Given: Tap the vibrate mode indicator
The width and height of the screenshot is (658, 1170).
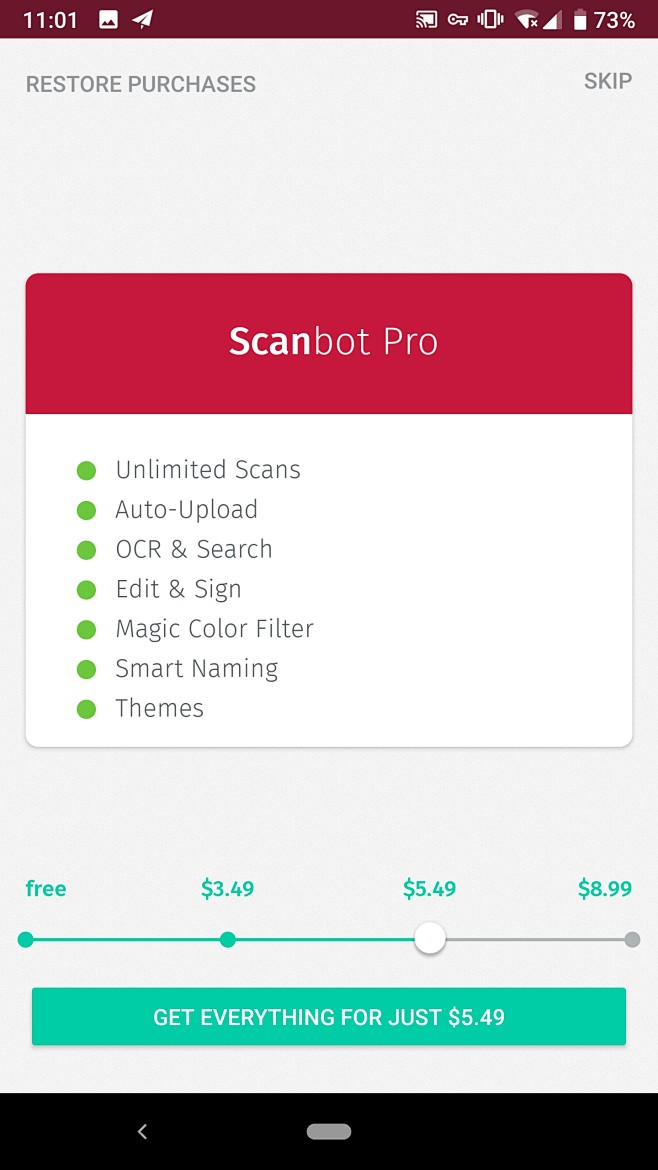Looking at the screenshot, I should pyautogui.click(x=490, y=18).
